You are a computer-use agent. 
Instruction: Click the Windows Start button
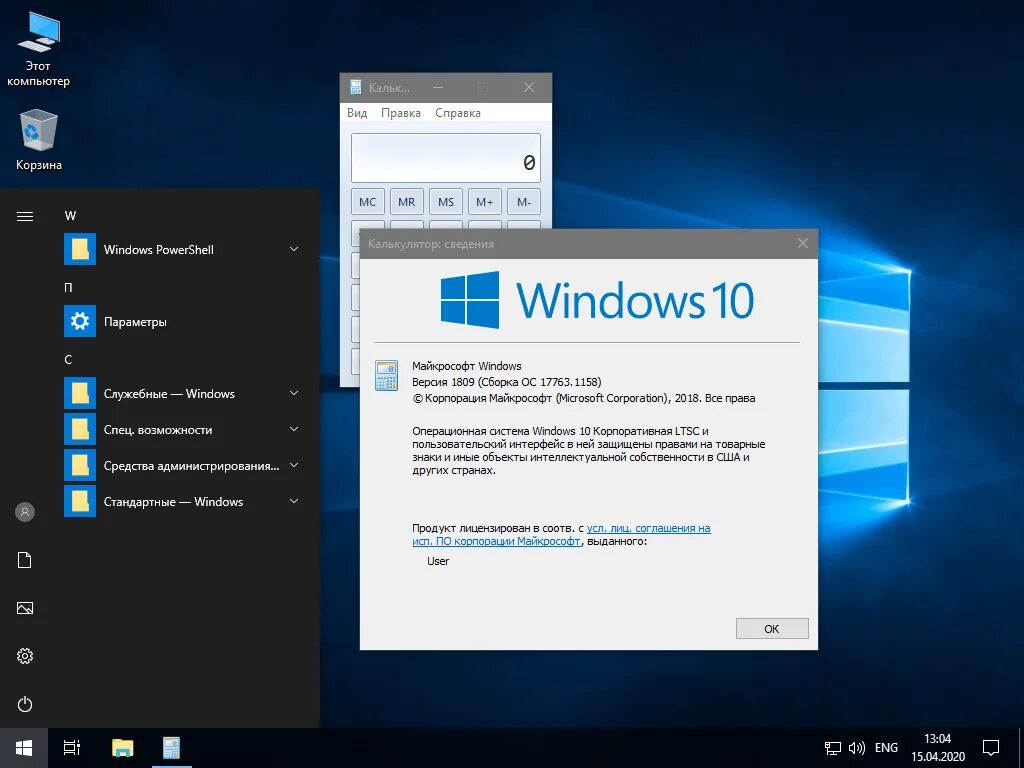24,748
